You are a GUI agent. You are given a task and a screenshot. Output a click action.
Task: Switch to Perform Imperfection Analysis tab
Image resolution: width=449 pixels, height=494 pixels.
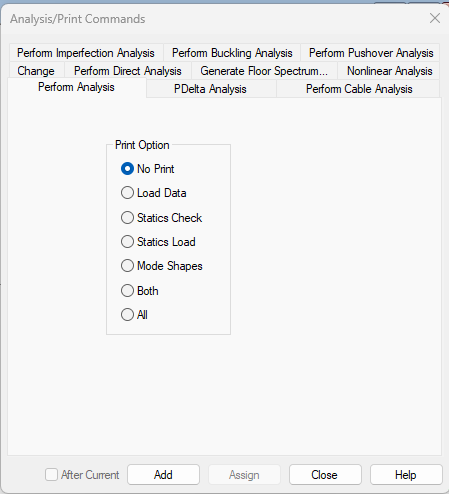[x=86, y=53]
